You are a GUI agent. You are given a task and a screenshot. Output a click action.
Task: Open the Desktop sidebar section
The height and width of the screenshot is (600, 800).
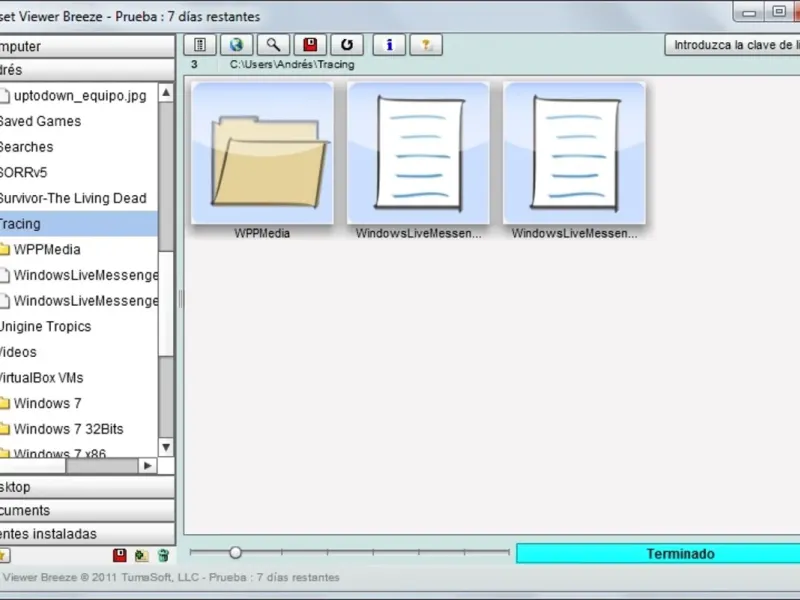[x=87, y=487]
